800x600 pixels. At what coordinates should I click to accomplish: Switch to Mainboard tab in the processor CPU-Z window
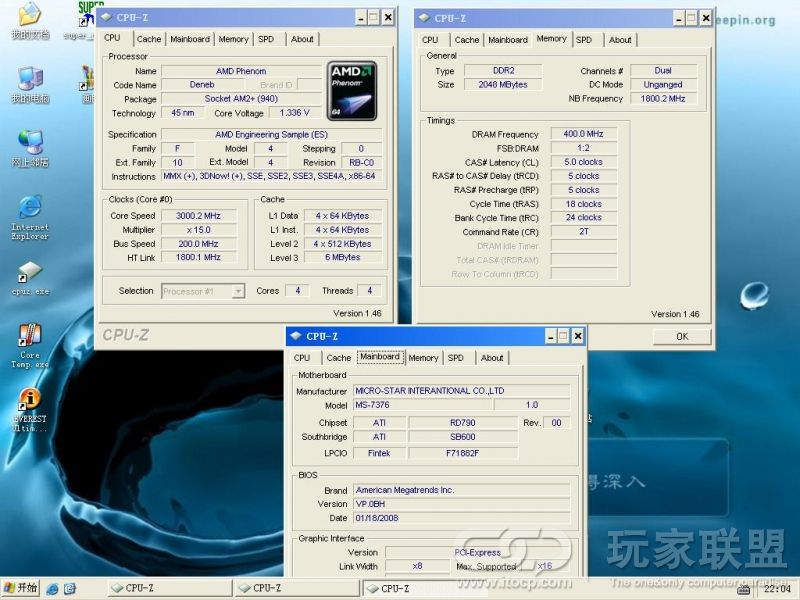190,39
